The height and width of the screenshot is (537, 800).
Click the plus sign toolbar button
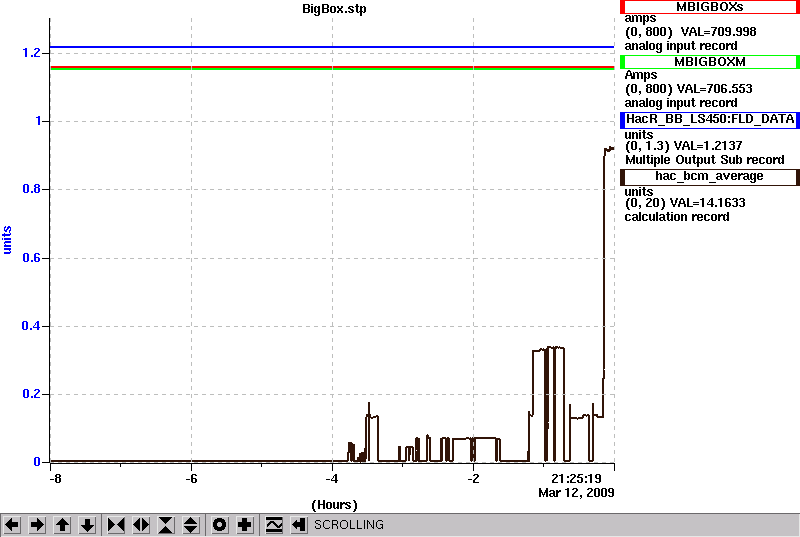pos(245,525)
